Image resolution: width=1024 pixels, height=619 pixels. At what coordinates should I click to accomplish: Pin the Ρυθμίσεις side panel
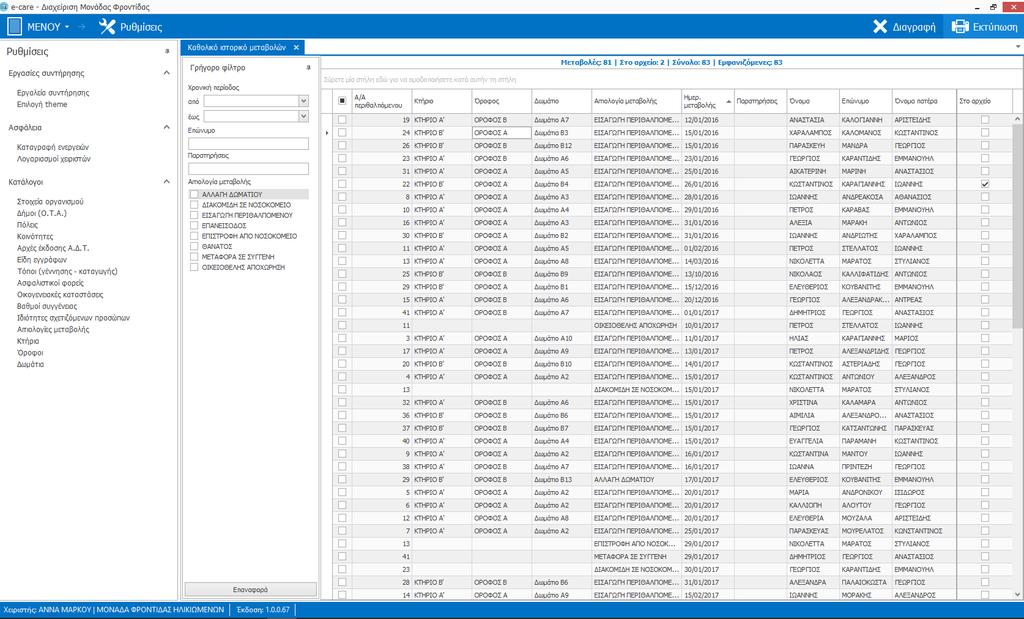167,51
